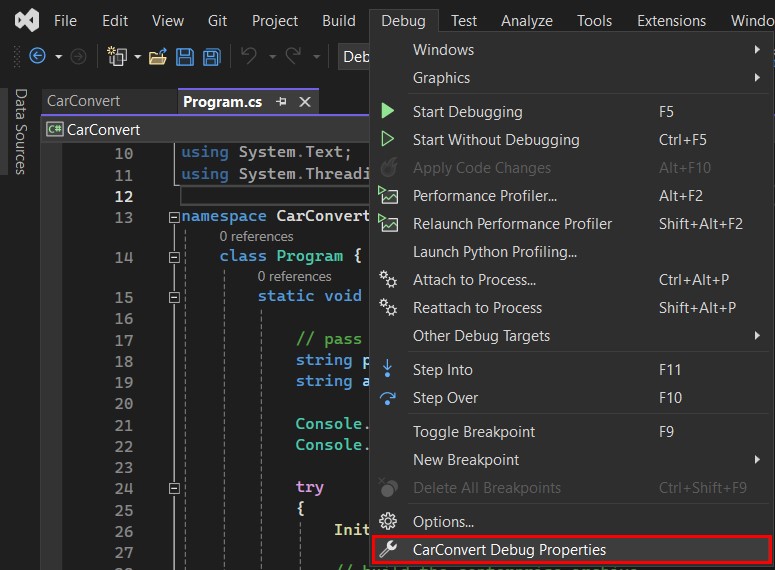This screenshot has height=570, width=775.
Task: Click the Visual Studio logo icon
Action: pyautogui.click(x=27, y=20)
